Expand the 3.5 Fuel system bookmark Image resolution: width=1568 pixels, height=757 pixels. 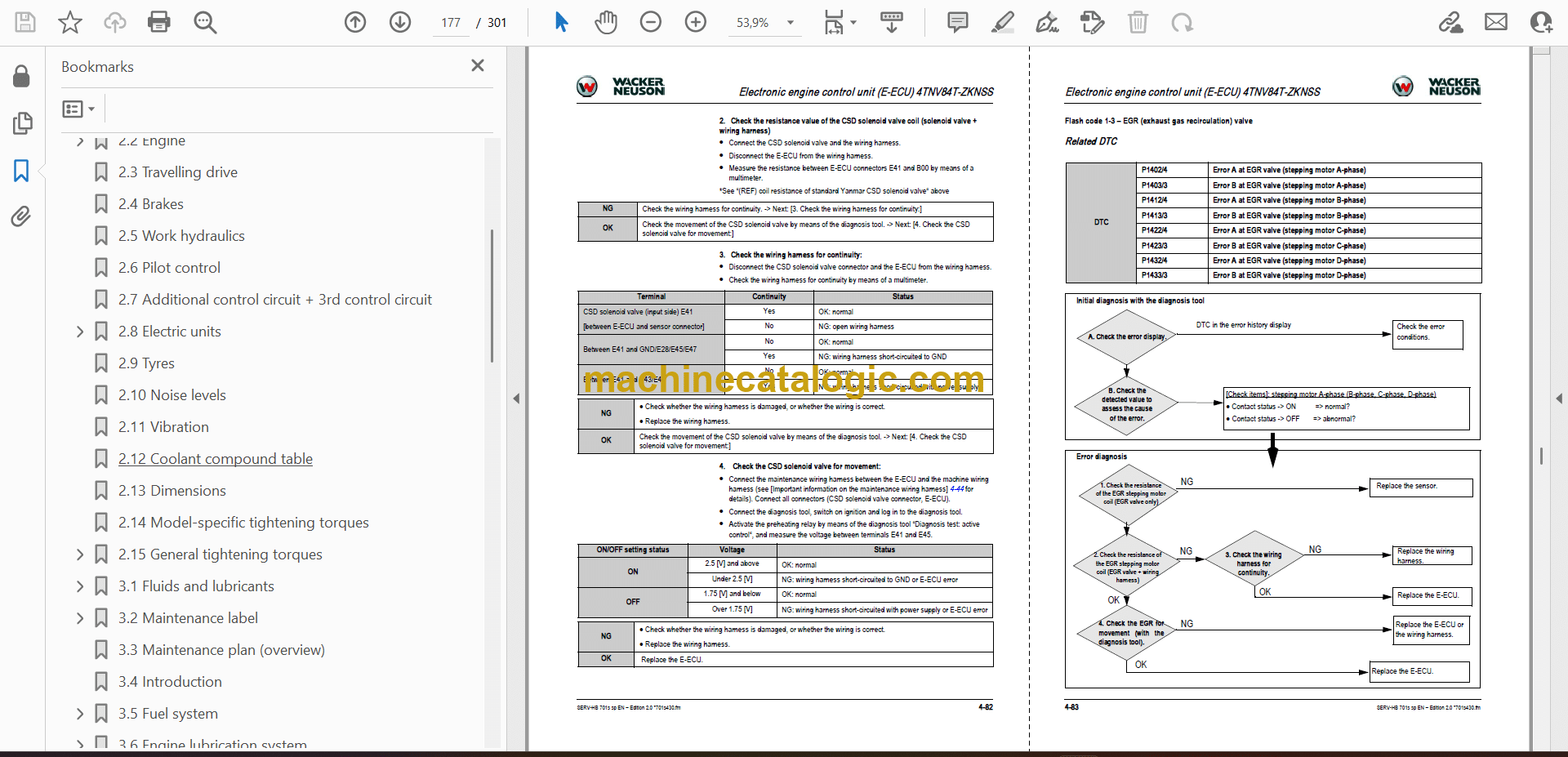[80, 714]
